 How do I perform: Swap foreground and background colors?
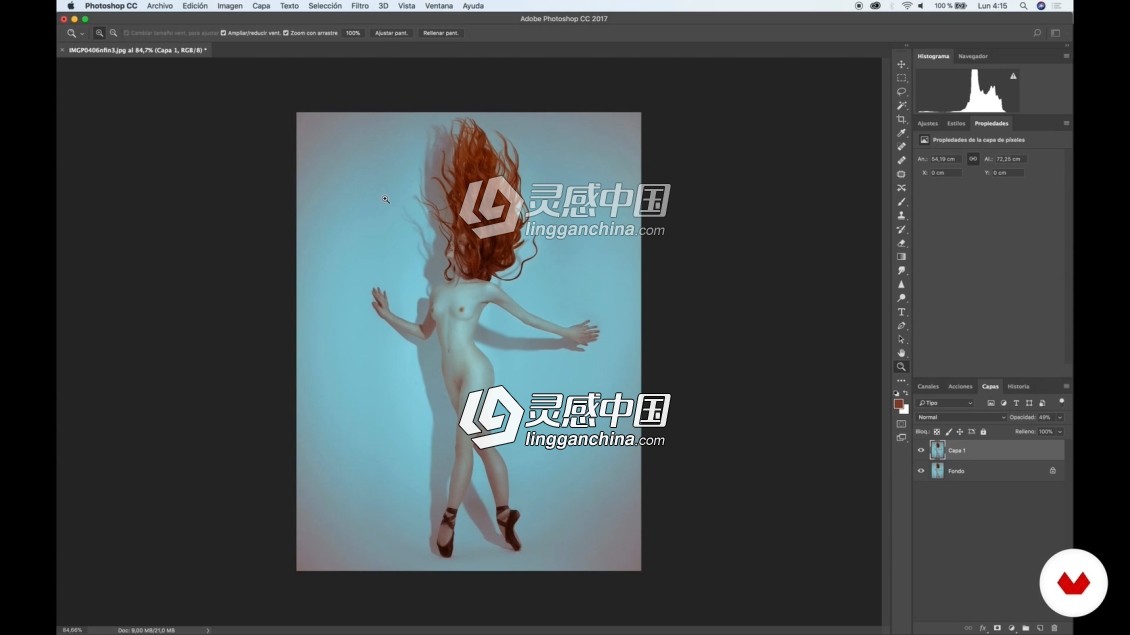[x=906, y=394]
